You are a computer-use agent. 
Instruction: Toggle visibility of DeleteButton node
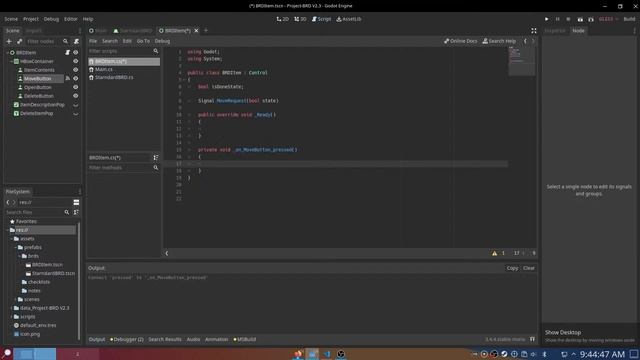pos(76,96)
